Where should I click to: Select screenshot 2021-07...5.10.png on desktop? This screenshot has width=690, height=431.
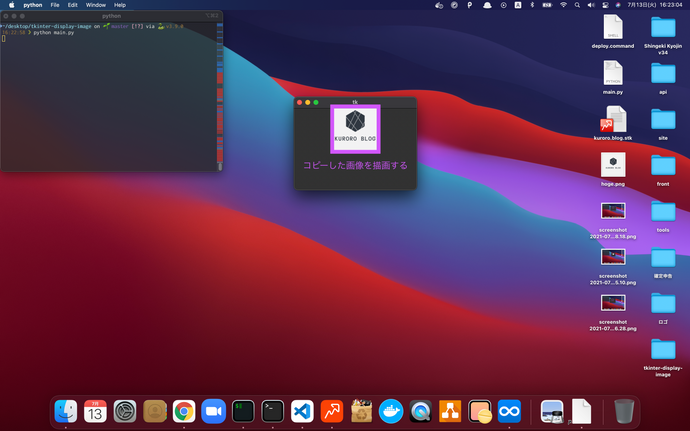pos(613,266)
